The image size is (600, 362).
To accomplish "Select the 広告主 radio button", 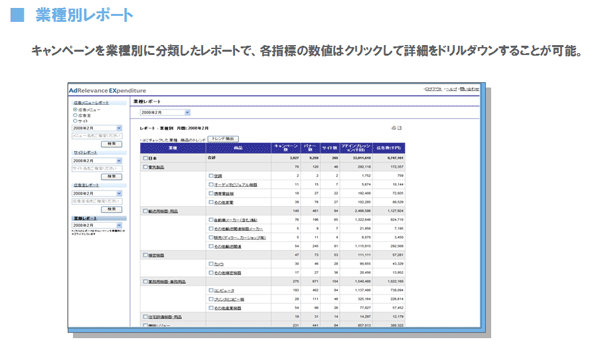I will click(x=75, y=115).
